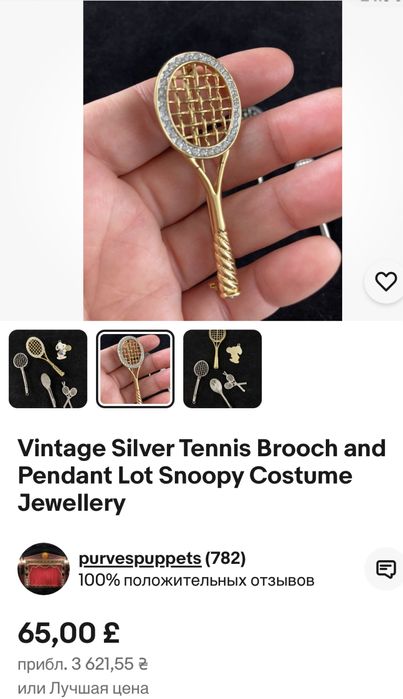Select the third thumbnail showing brooch backs

[222, 369]
